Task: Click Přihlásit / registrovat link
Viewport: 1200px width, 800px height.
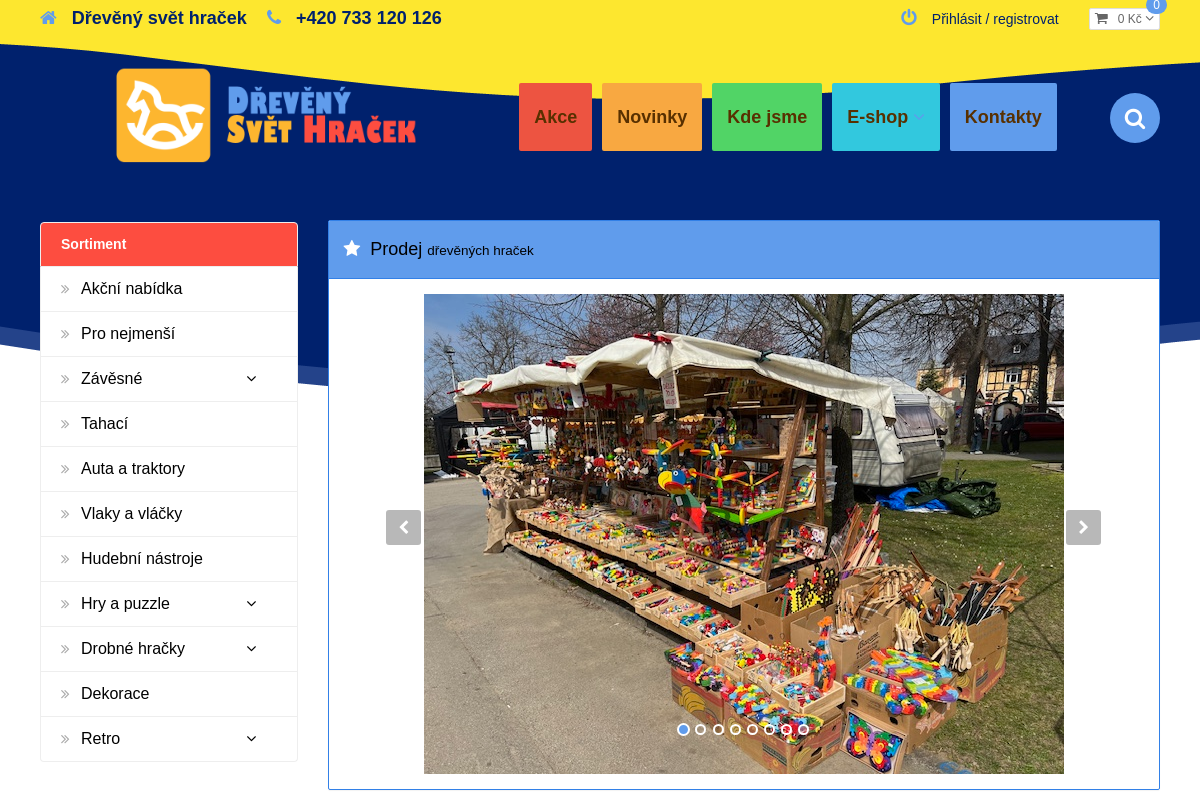Action: [994, 19]
